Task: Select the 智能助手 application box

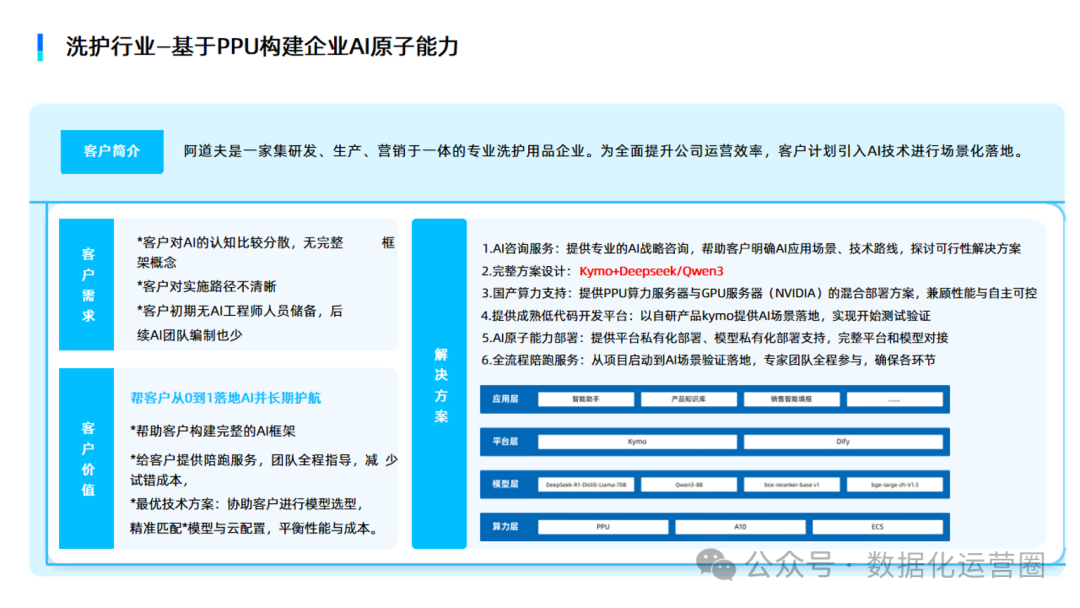Action: click(586, 399)
